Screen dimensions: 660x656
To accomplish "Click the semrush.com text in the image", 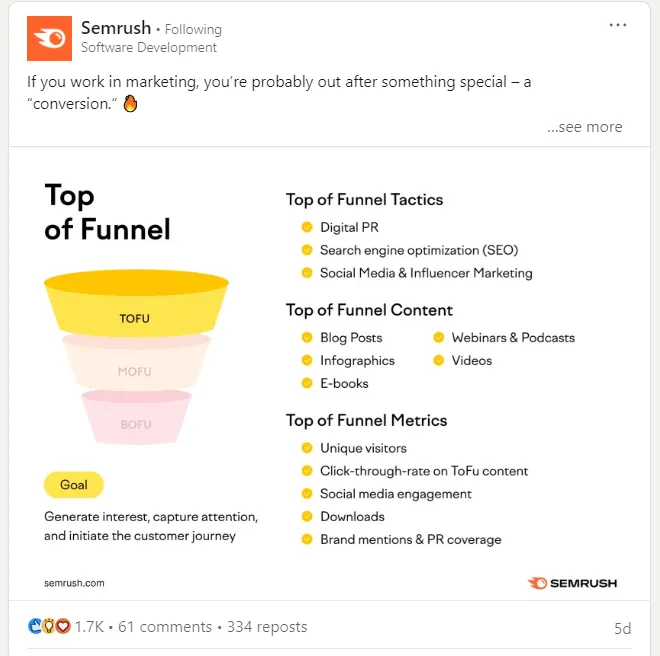I will tap(74, 582).
